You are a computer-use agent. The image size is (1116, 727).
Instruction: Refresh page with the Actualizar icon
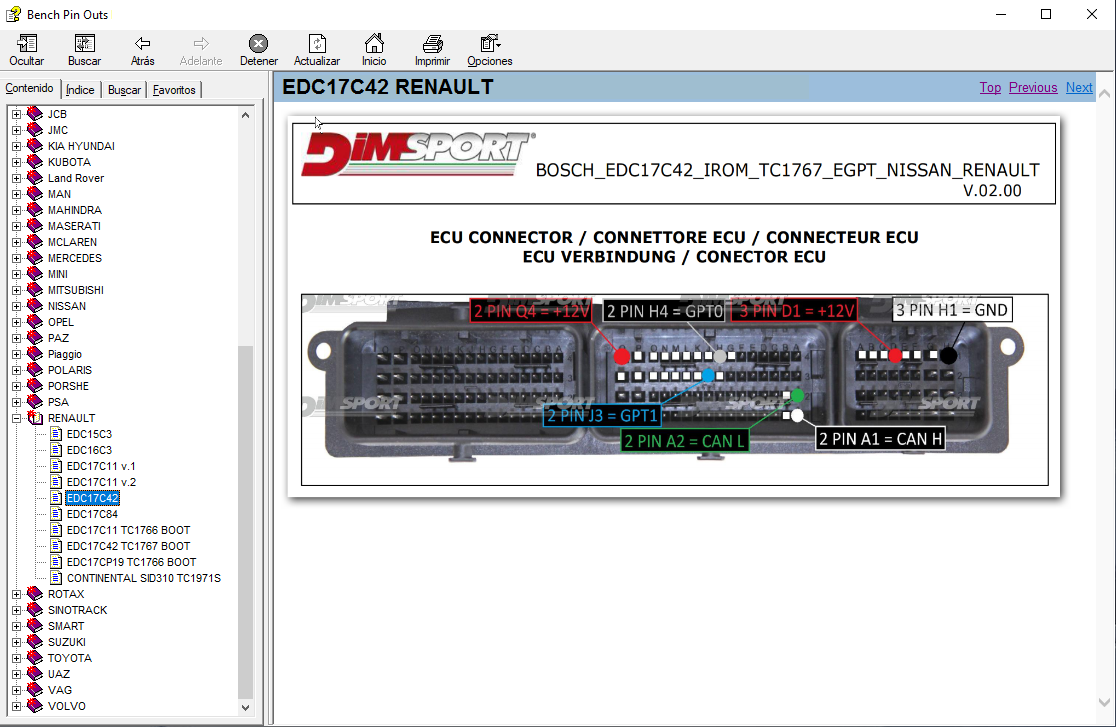(x=317, y=43)
